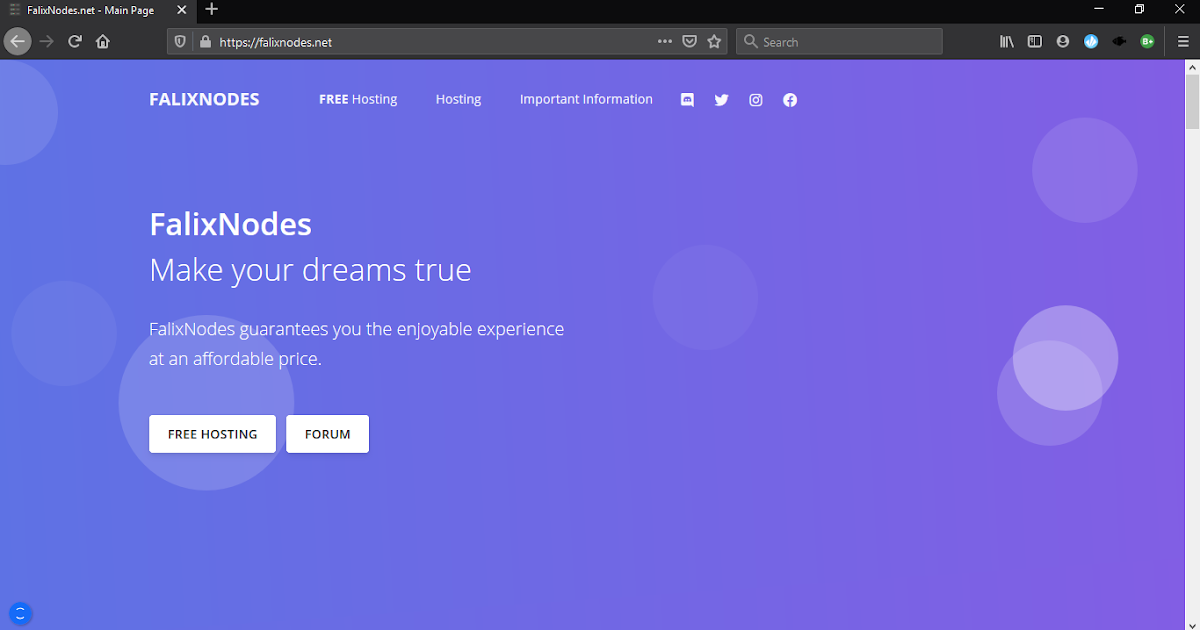Open the Firefox Library icon
1200x630 pixels.
tap(1006, 41)
